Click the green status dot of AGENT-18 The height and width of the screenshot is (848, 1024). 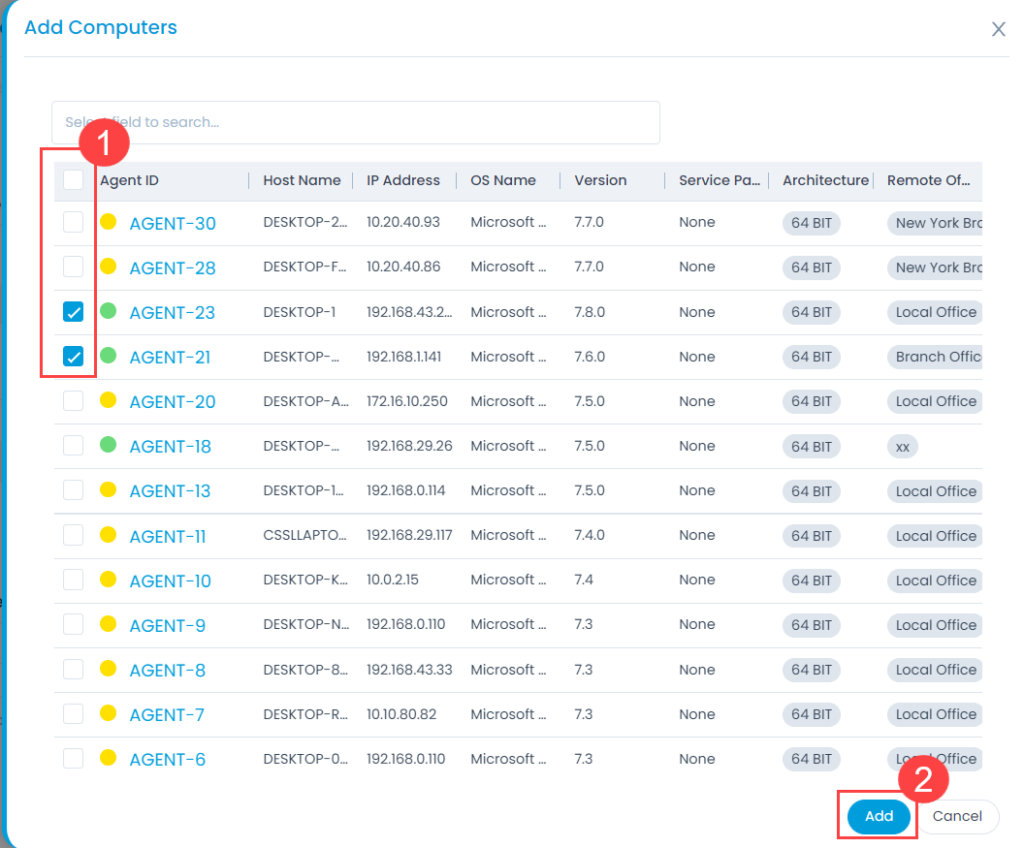(109, 445)
